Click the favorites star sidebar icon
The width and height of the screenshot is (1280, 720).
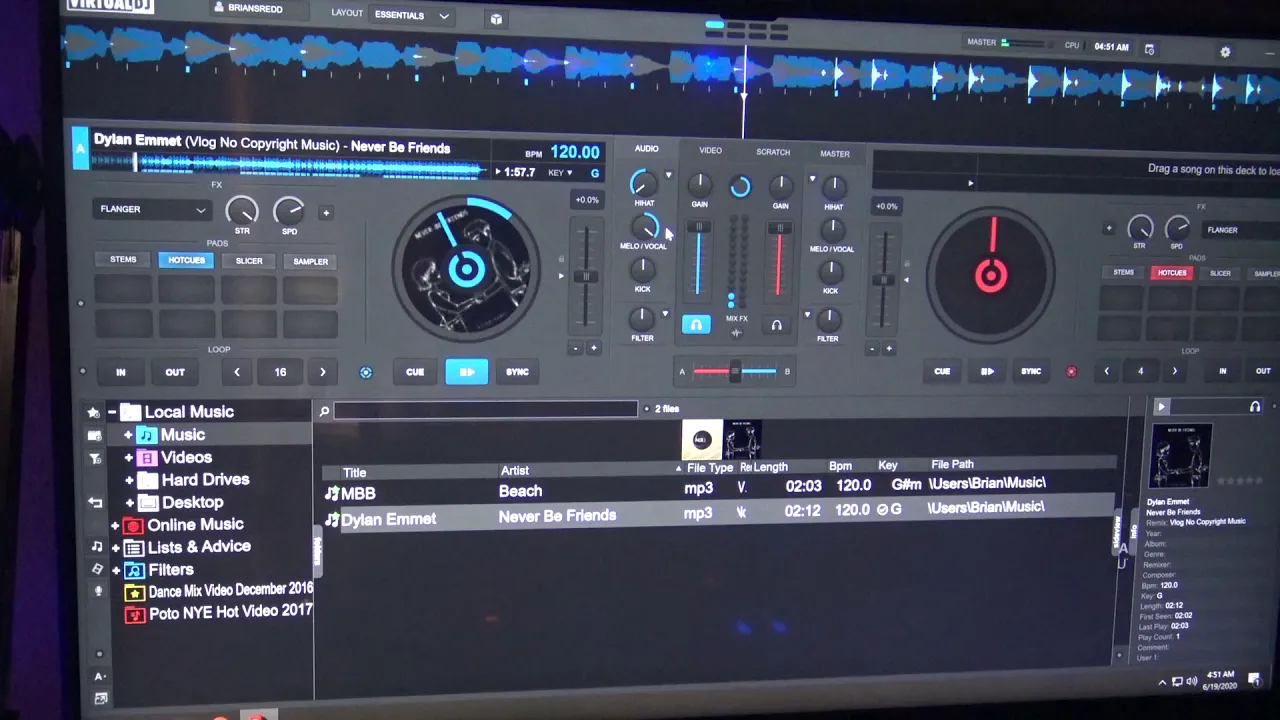click(x=93, y=412)
